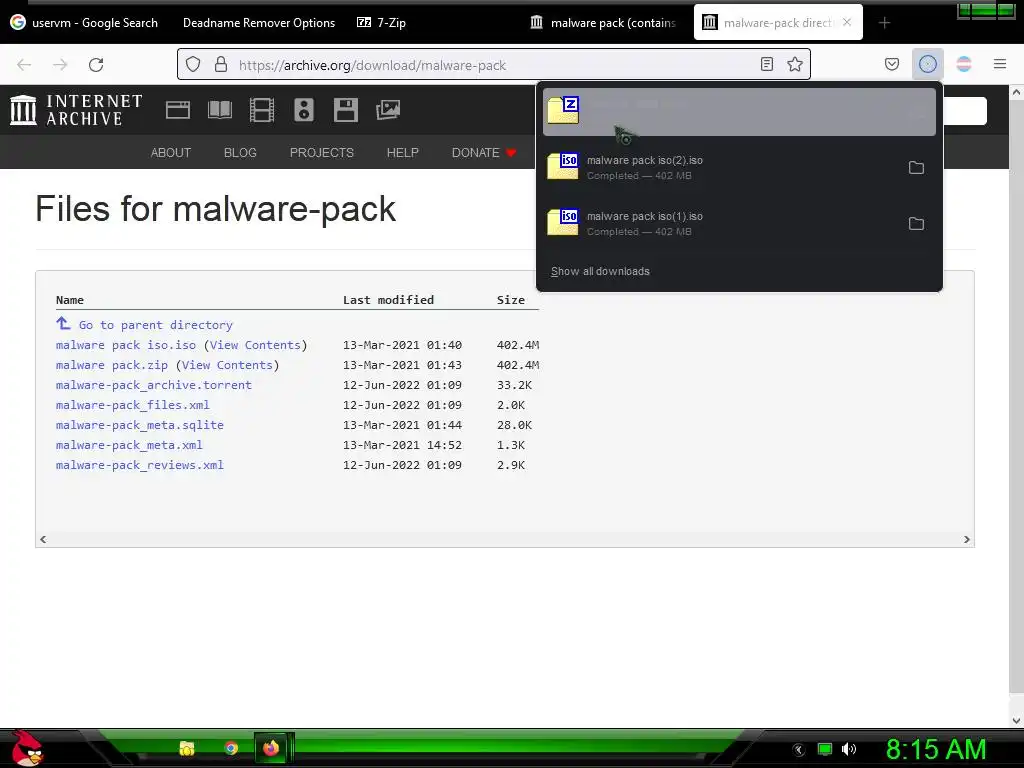Click View Contents for malware pack.zip

(x=227, y=365)
